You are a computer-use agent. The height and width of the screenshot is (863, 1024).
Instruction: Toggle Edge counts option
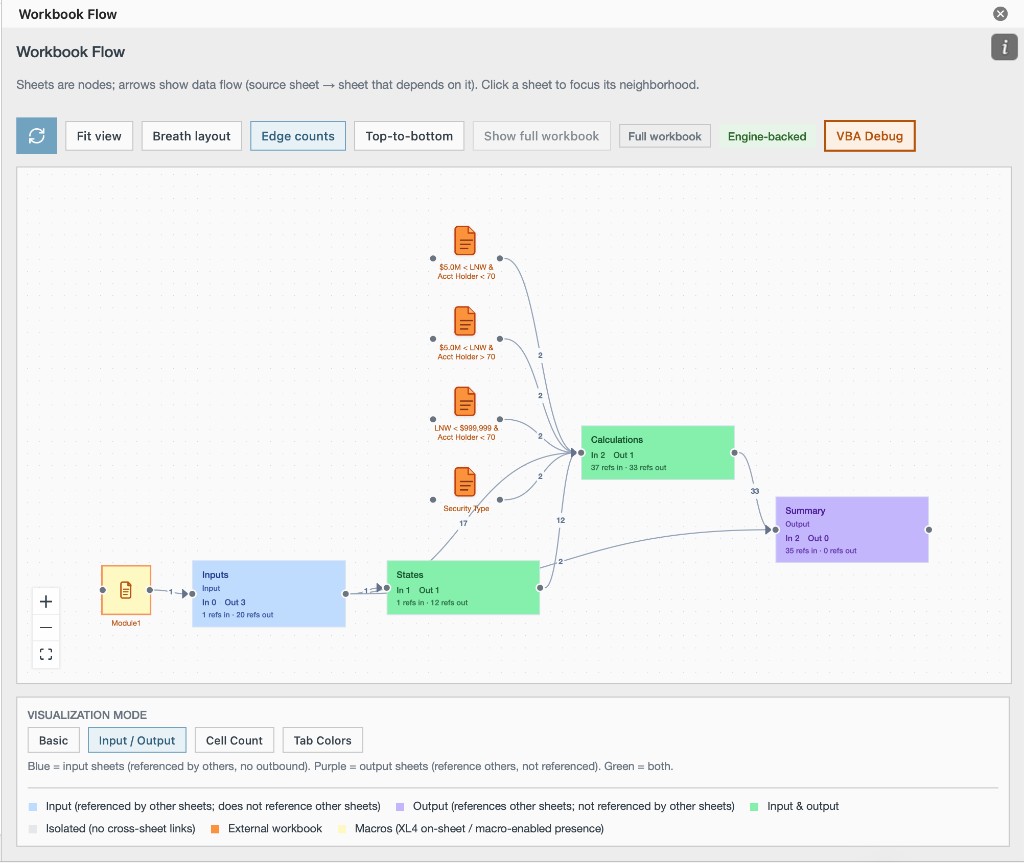[x=298, y=136]
